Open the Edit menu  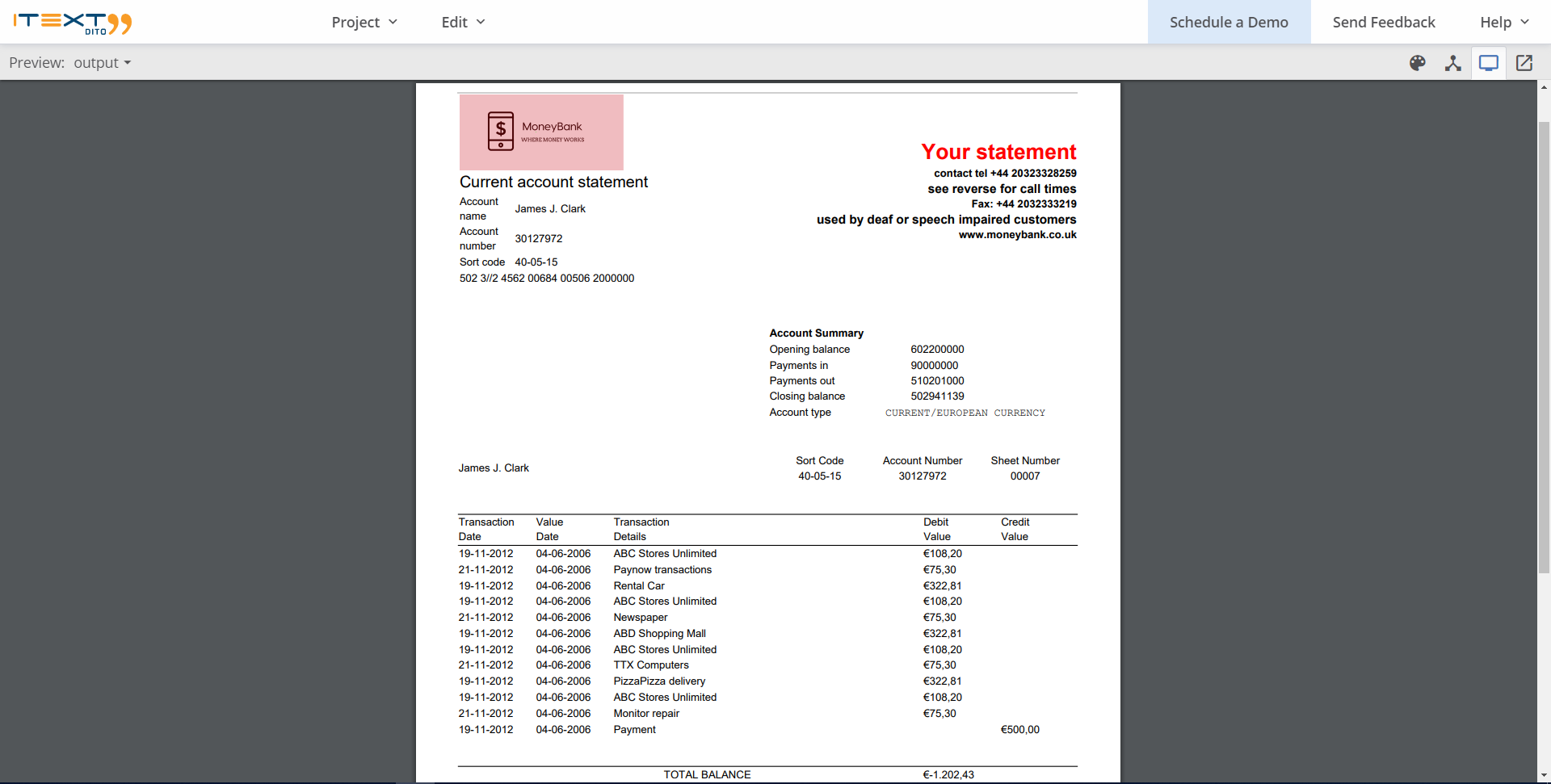[x=454, y=22]
